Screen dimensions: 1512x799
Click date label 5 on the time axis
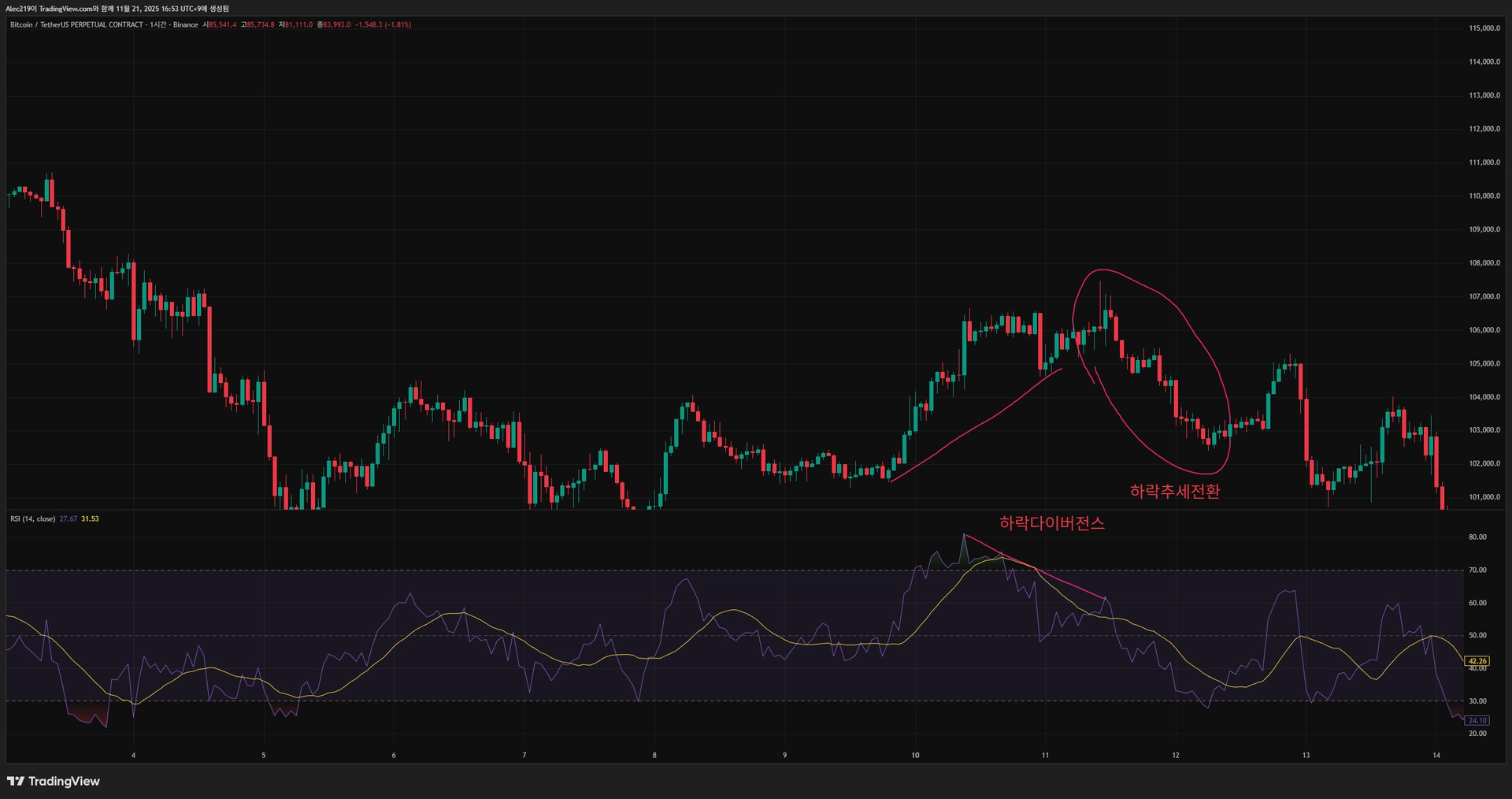[x=264, y=755]
